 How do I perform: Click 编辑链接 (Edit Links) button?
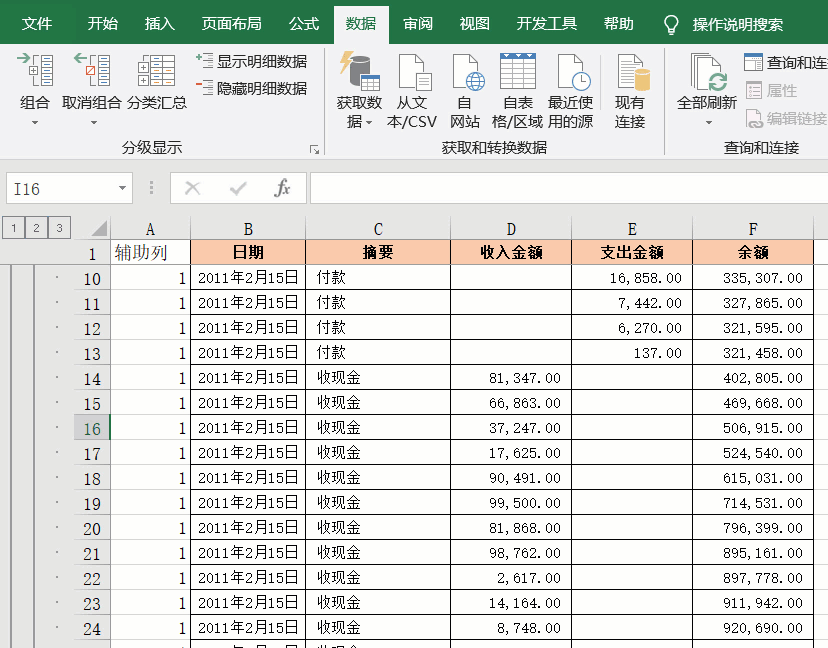[x=786, y=118]
